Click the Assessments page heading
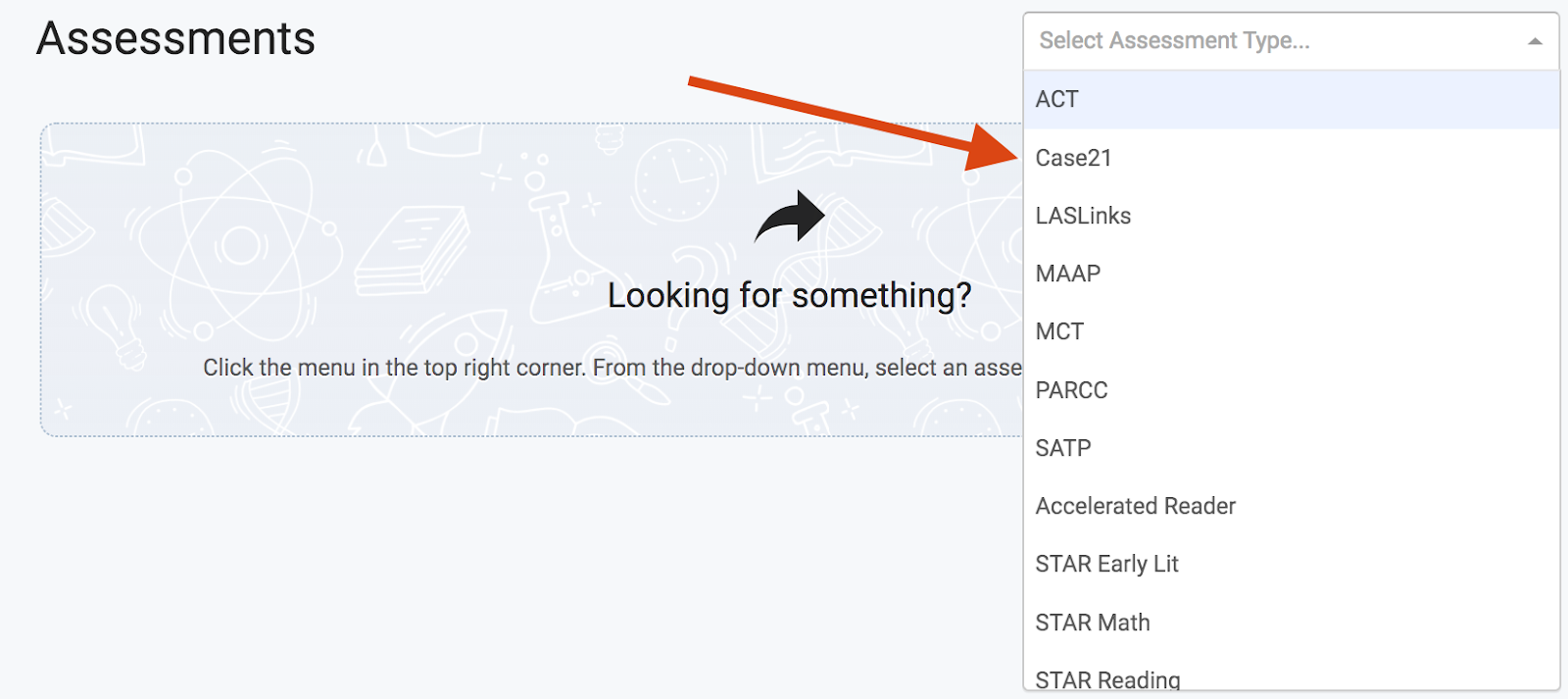The height and width of the screenshot is (699, 1568). (x=176, y=39)
